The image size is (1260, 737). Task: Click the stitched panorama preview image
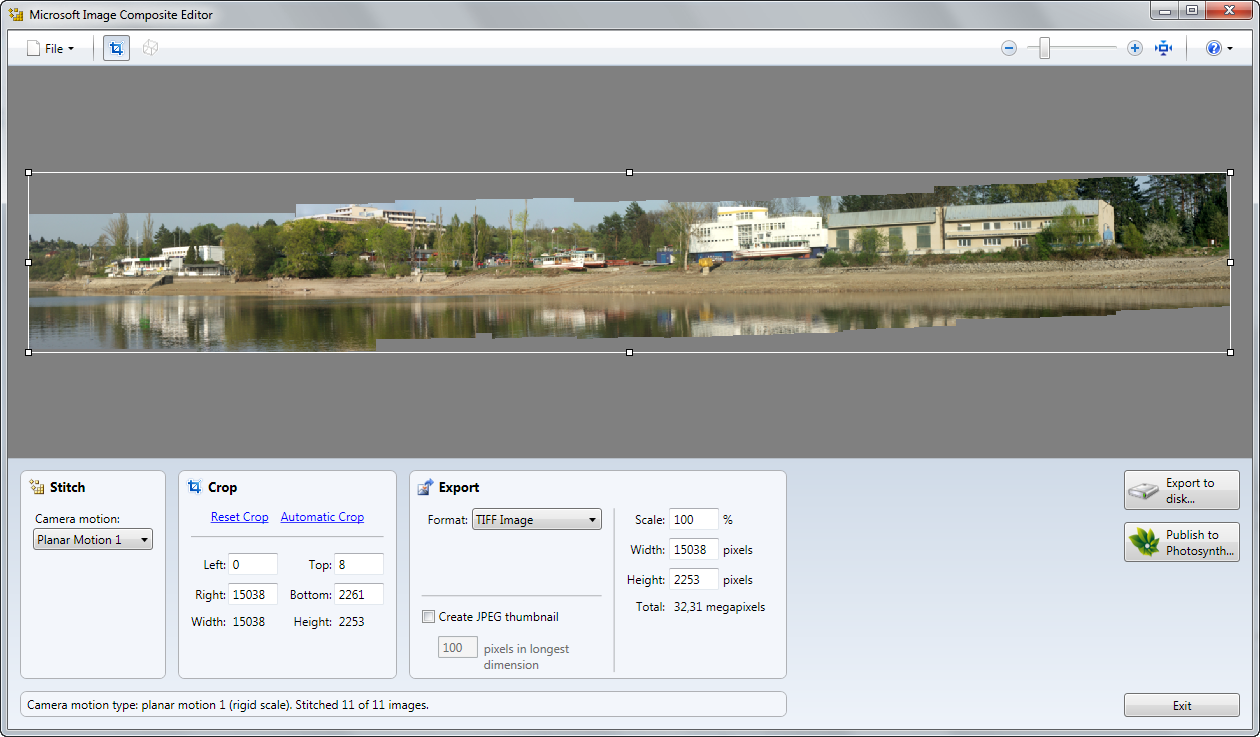629,264
